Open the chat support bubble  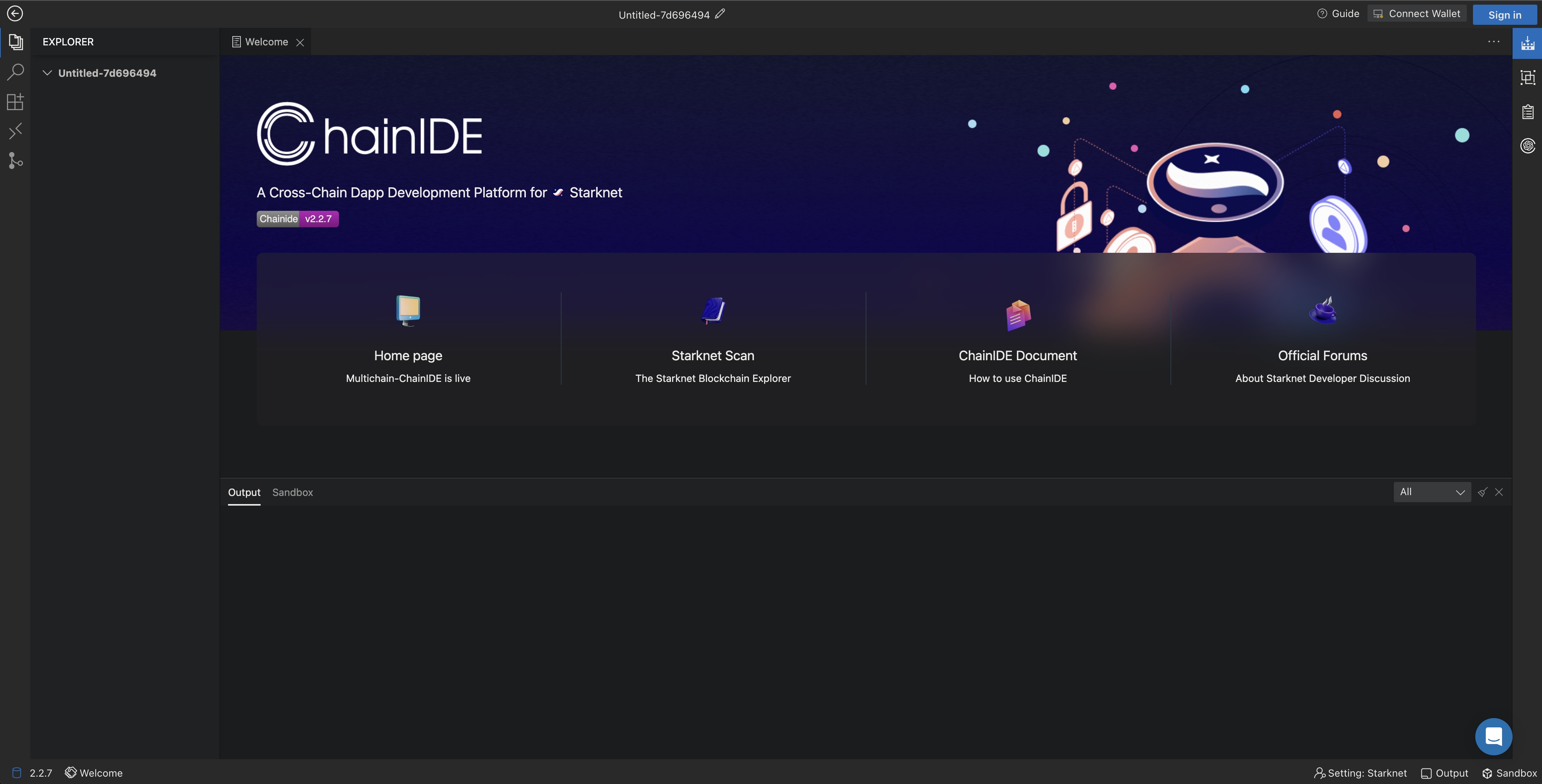[1493, 736]
